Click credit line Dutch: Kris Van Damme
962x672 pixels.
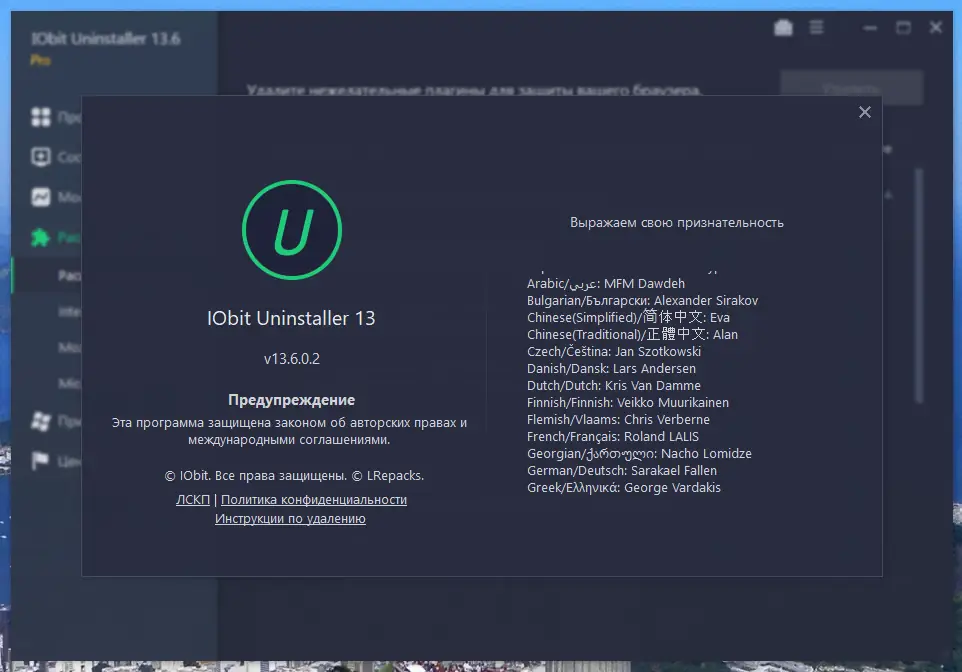614,386
